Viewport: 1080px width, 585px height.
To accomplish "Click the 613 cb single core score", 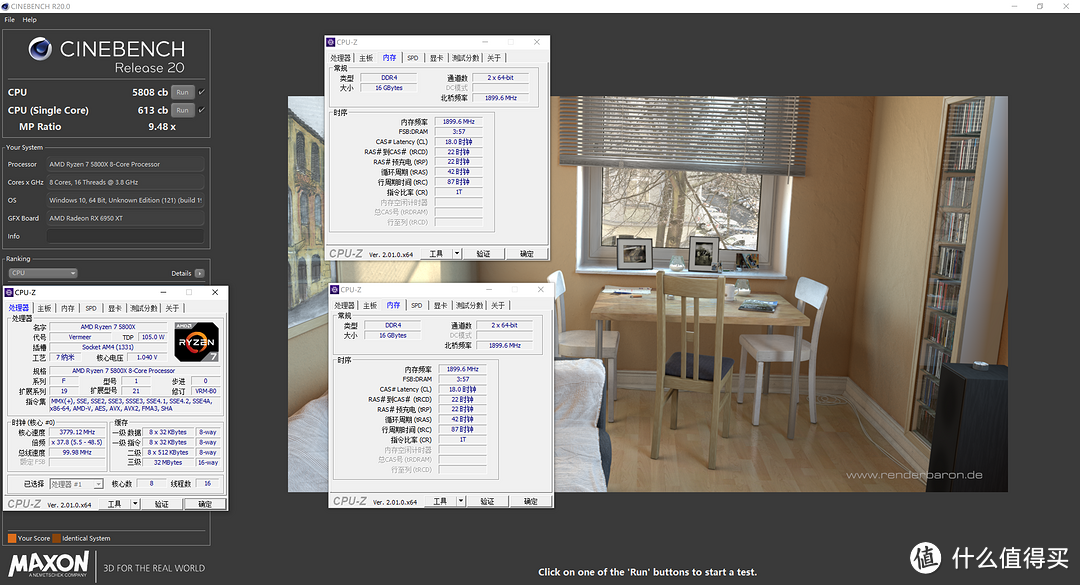I will 153,110.
